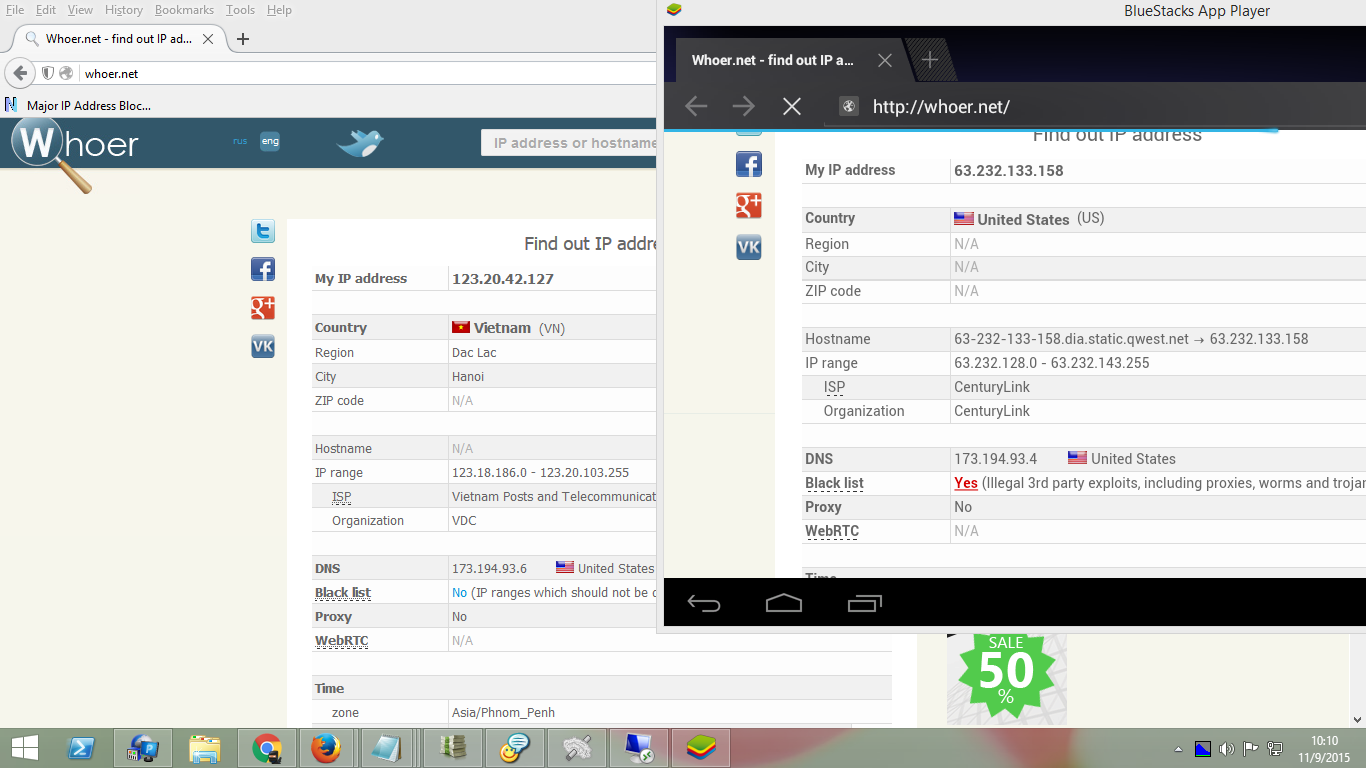This screenshot has width=1366, height=768.
Task: Click the scroll down arrow at right edge
Action: point(1358,719)
